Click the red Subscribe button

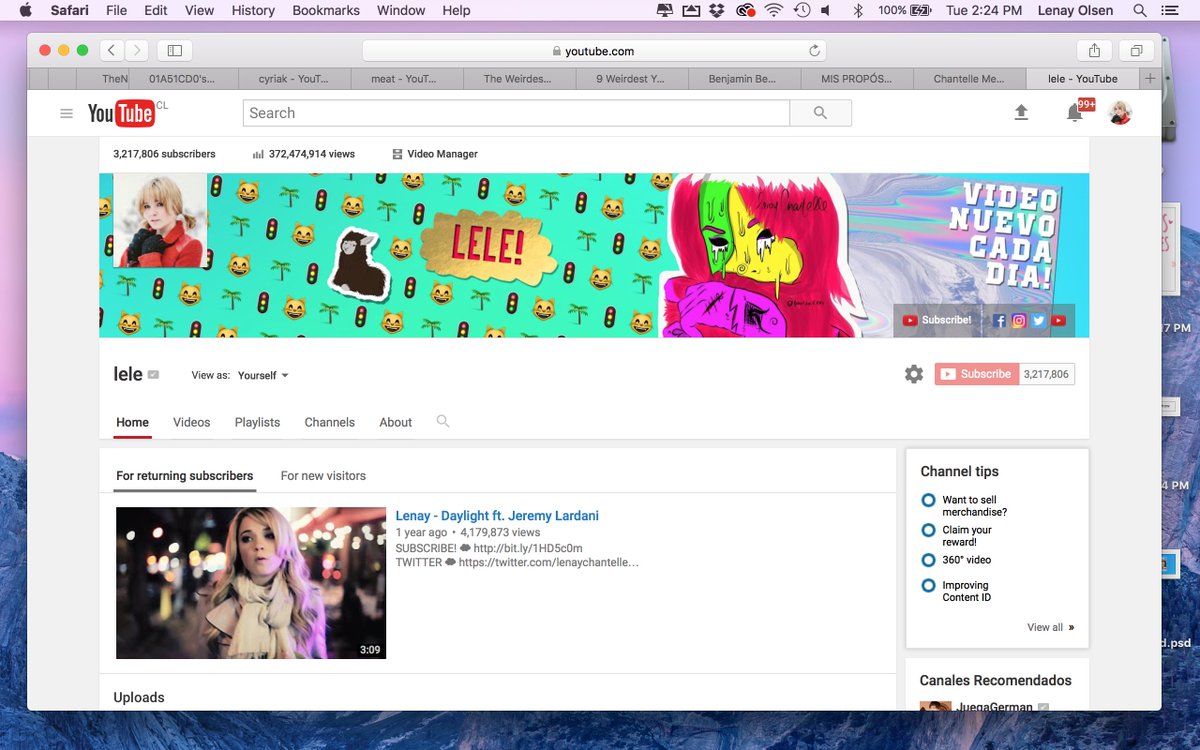pos(977,374)
